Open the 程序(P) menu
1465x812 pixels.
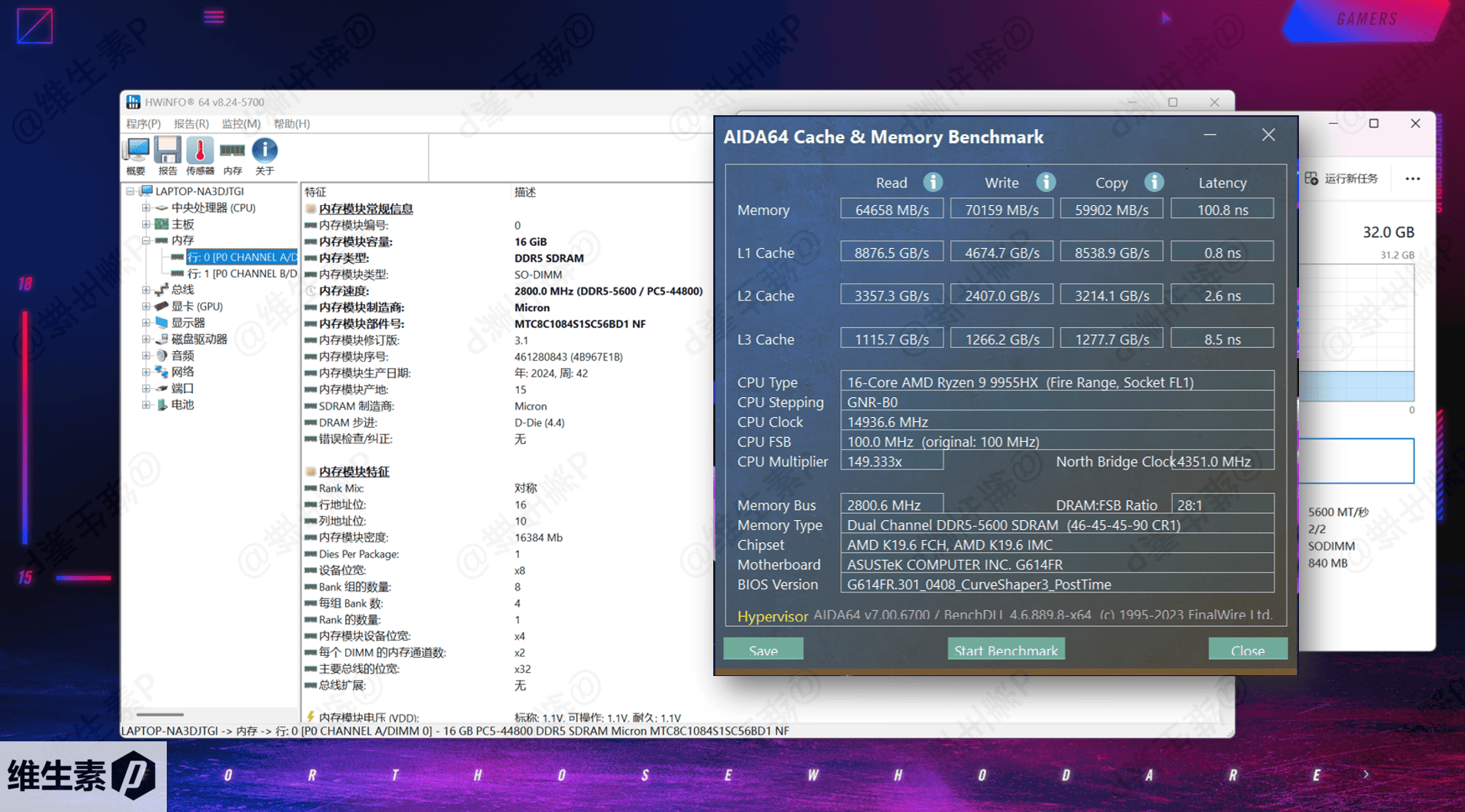click(x=143, y=124)
